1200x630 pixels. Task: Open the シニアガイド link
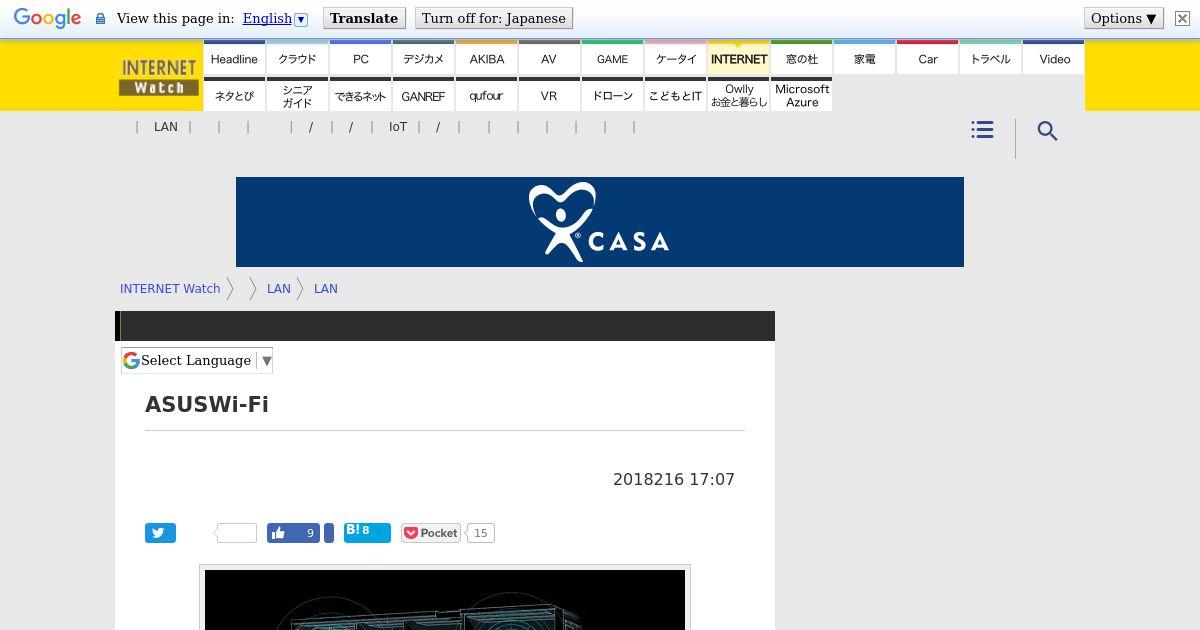tap(297, 96)
